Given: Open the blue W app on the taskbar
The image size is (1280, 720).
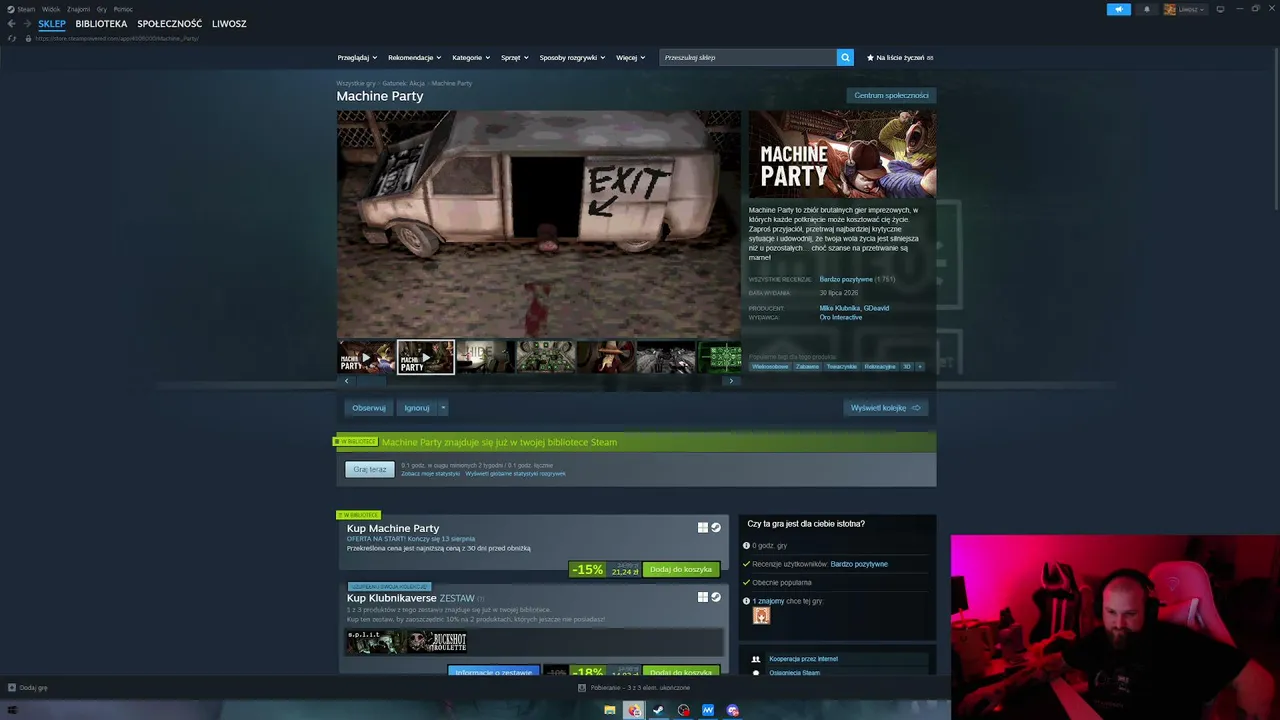Looking at the screenshot, I should pos(708,710).
